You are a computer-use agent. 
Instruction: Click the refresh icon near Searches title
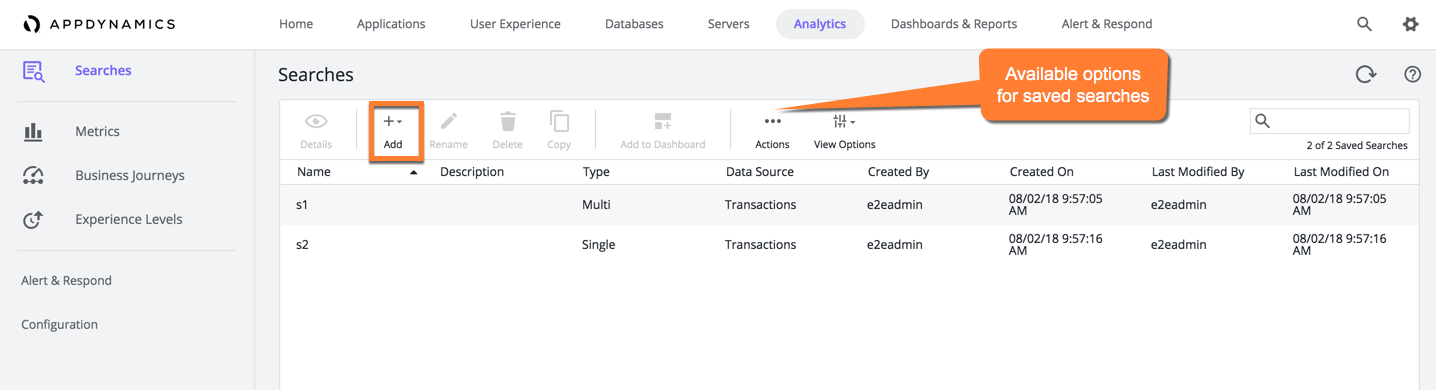coord(1365,74)
